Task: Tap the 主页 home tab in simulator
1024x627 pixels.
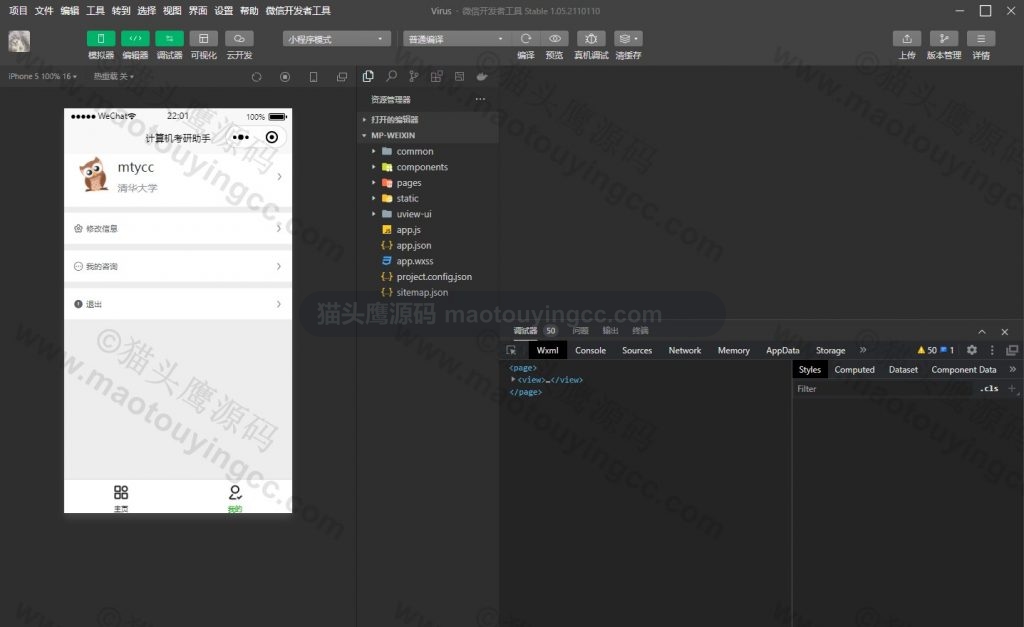Action: pos(121,498)
